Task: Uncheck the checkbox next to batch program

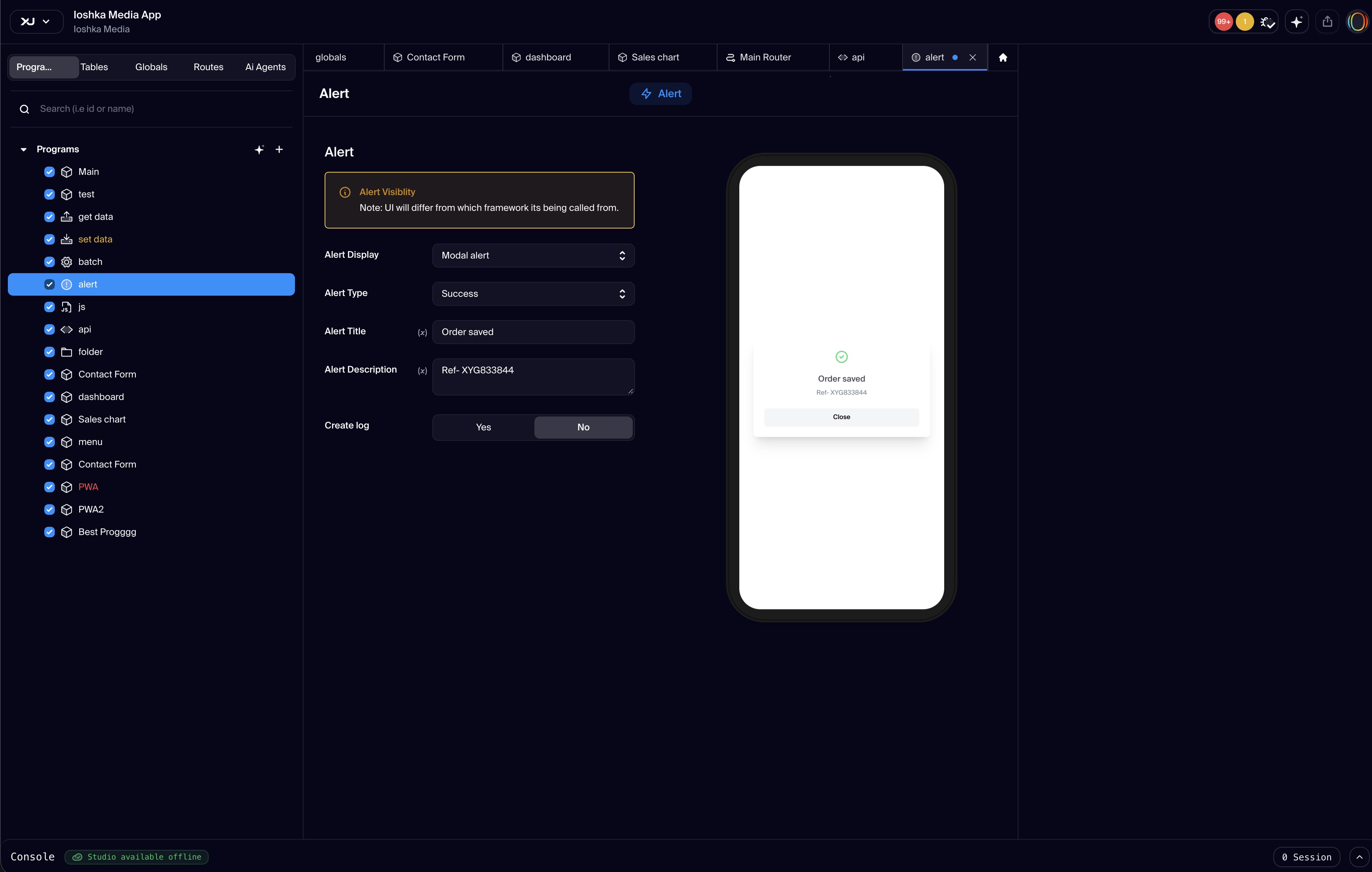Action: [50, 262]
